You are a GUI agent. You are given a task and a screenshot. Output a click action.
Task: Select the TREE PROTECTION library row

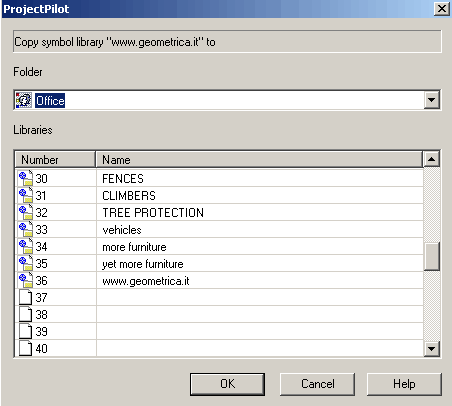click(x=220, y=212)
